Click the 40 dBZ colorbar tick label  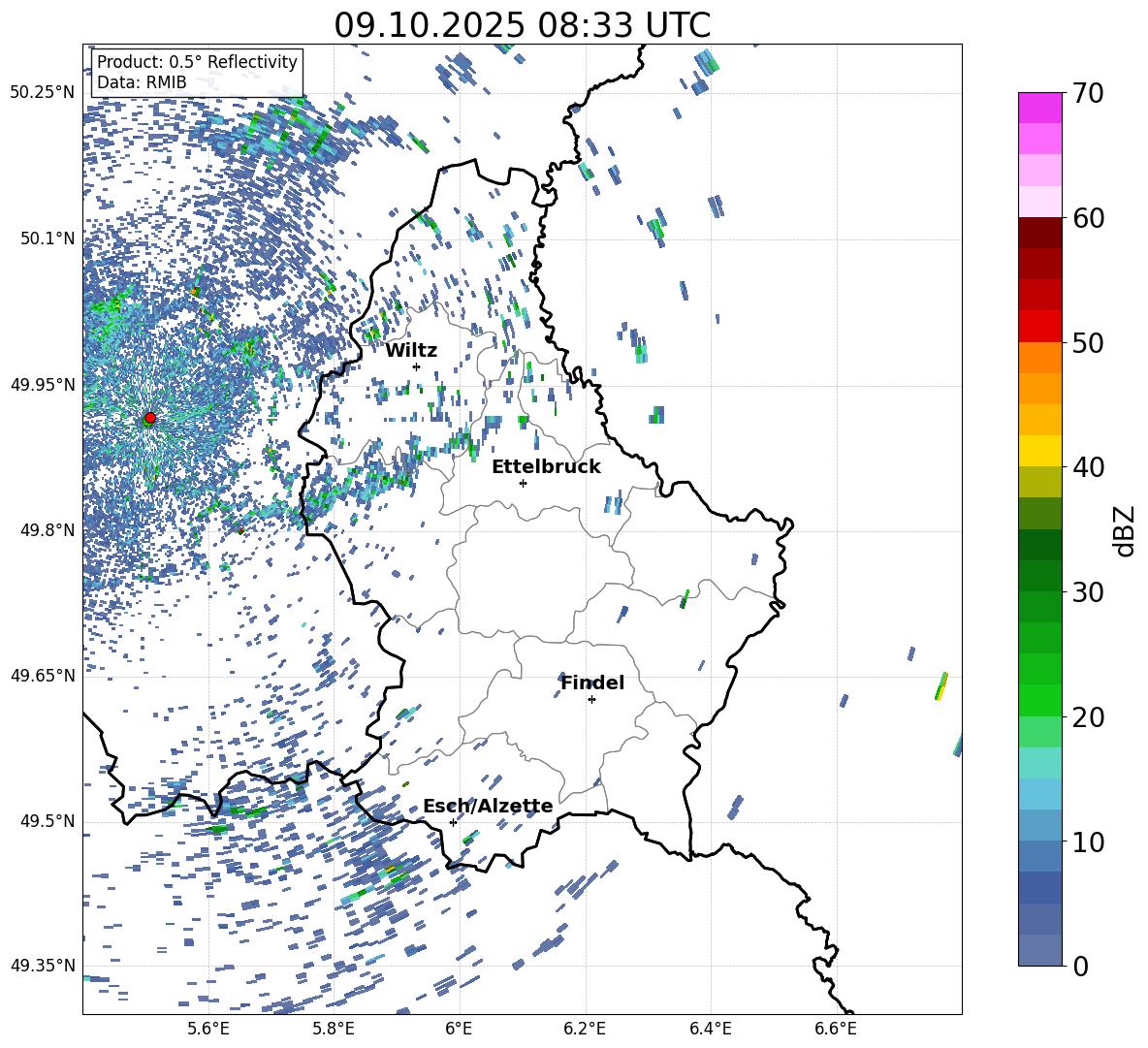[1087, 467]
